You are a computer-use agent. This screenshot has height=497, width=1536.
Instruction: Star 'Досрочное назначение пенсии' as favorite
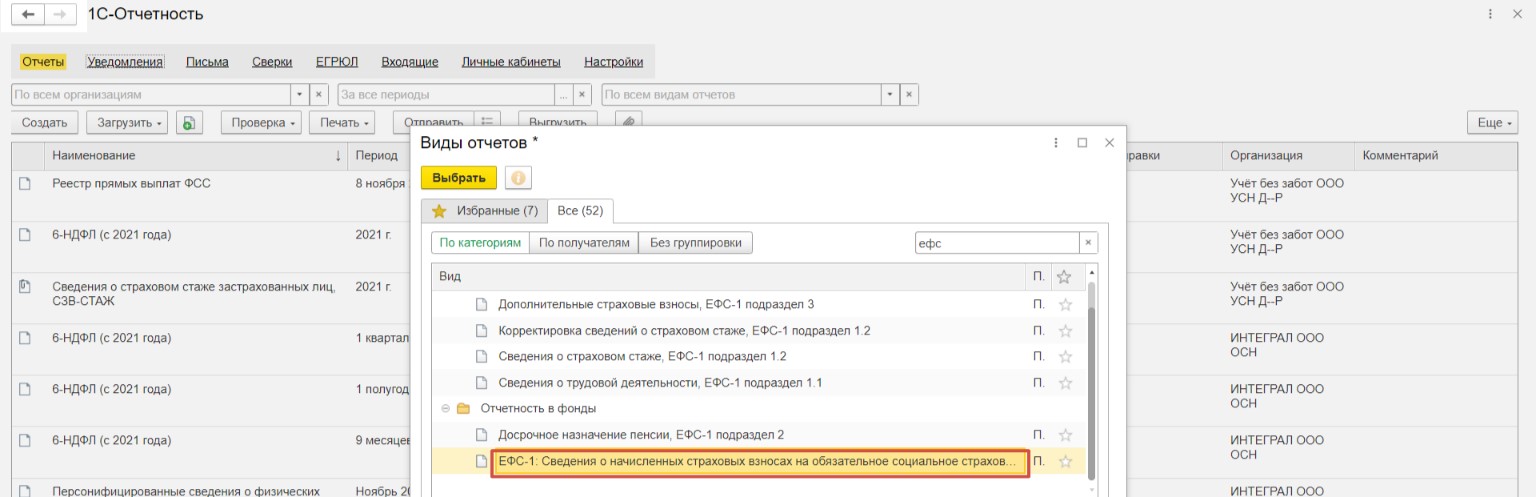(1064, 435)
